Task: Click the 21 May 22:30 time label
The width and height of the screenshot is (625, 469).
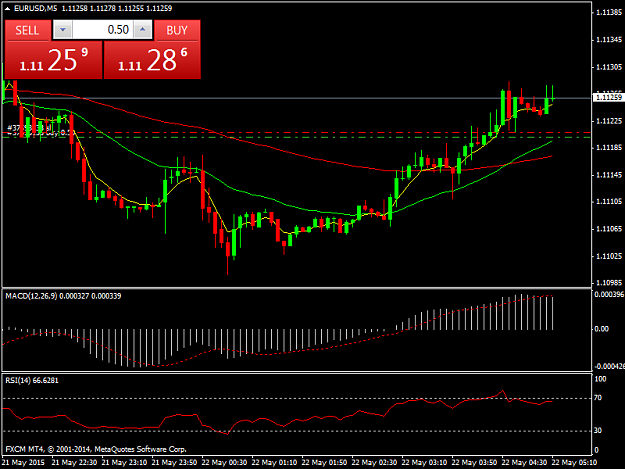Action: pos(74,462)
